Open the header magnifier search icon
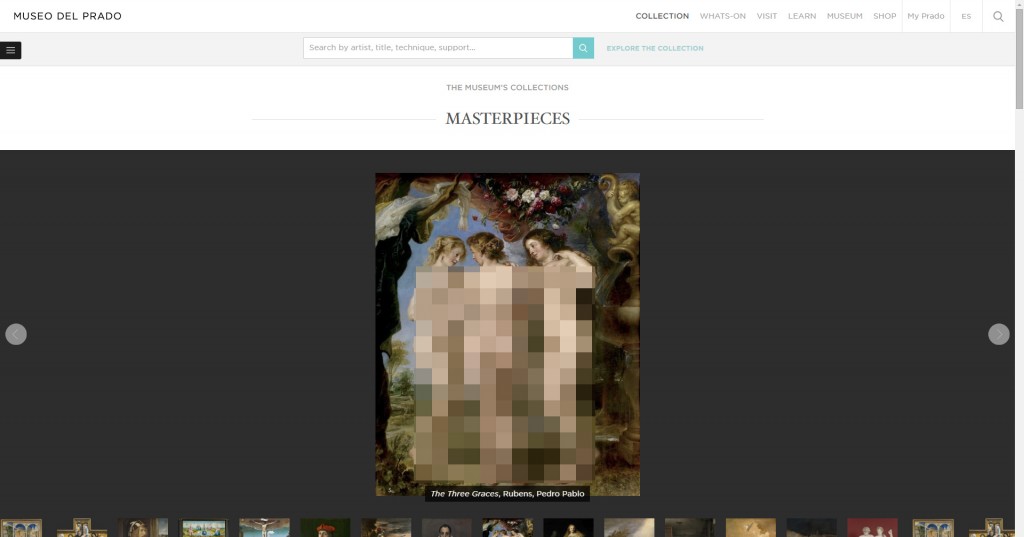Viewport: 1024px width, 537px height. (x=998, y=16)
